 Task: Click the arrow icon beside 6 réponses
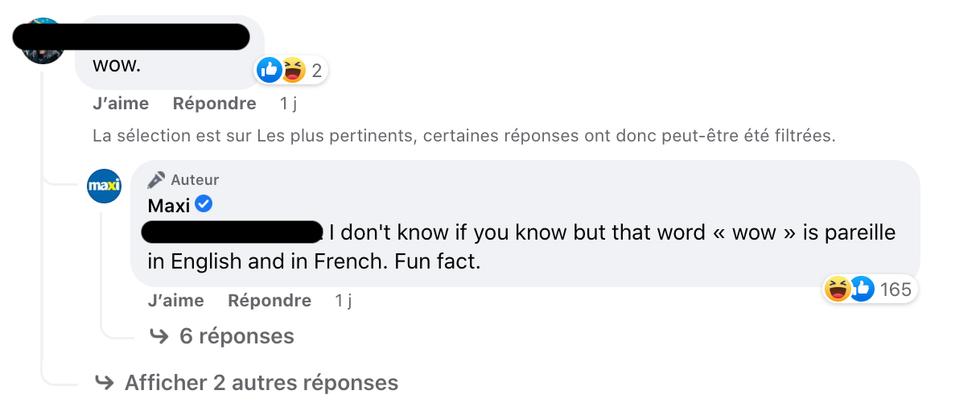click(158, 336)
